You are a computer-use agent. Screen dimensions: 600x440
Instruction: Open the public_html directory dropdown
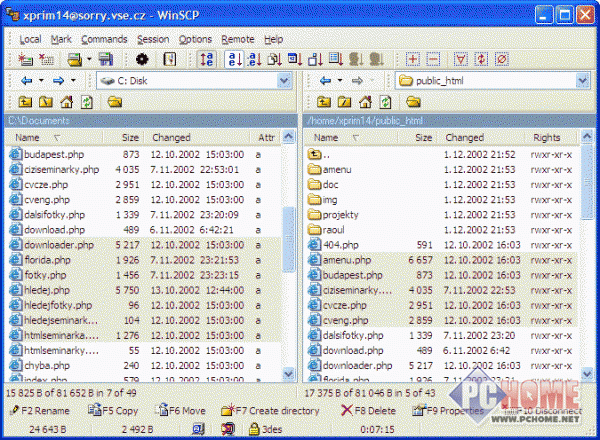583,81
